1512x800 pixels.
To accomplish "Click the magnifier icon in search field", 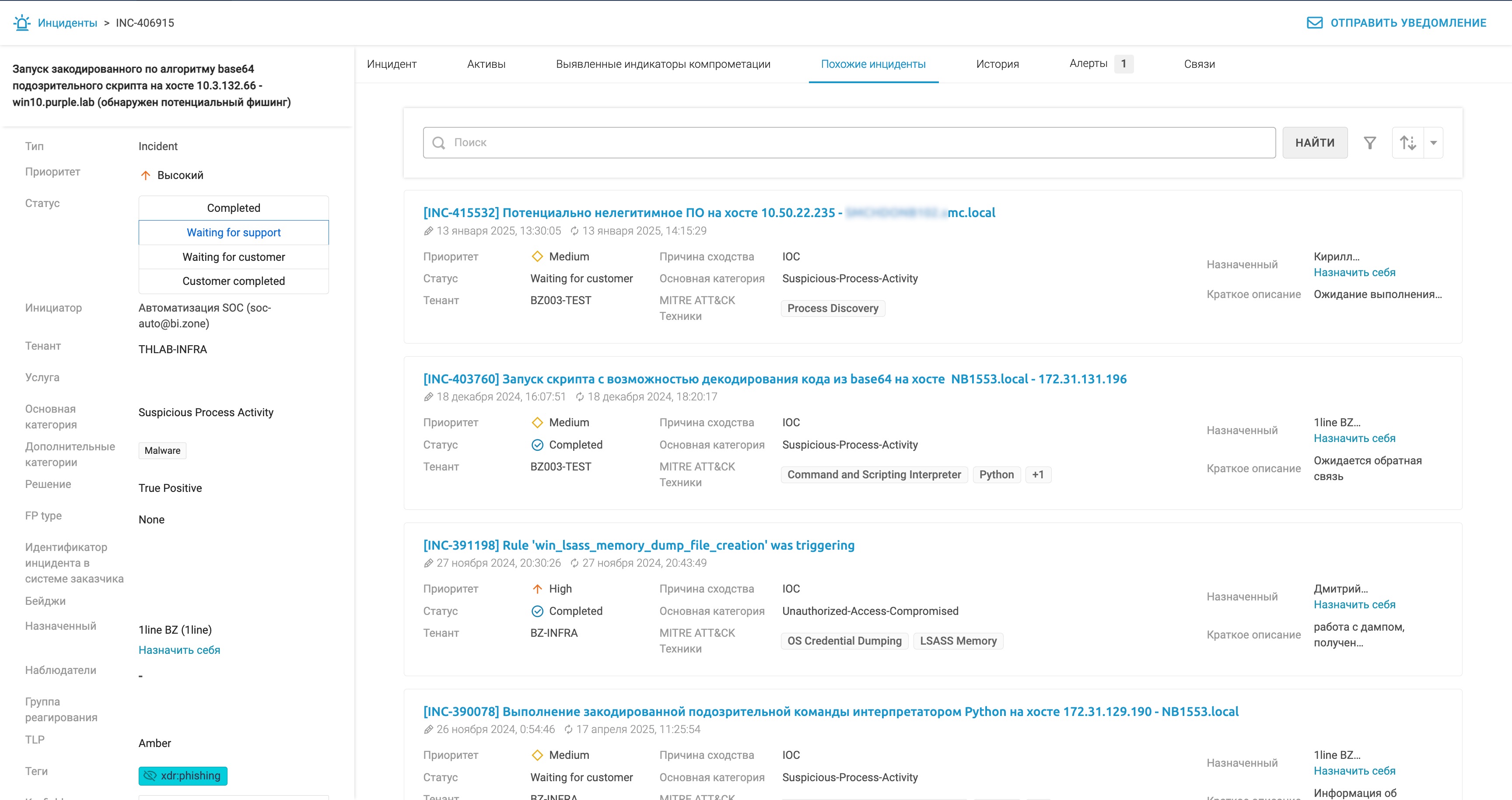I will 438,143.
